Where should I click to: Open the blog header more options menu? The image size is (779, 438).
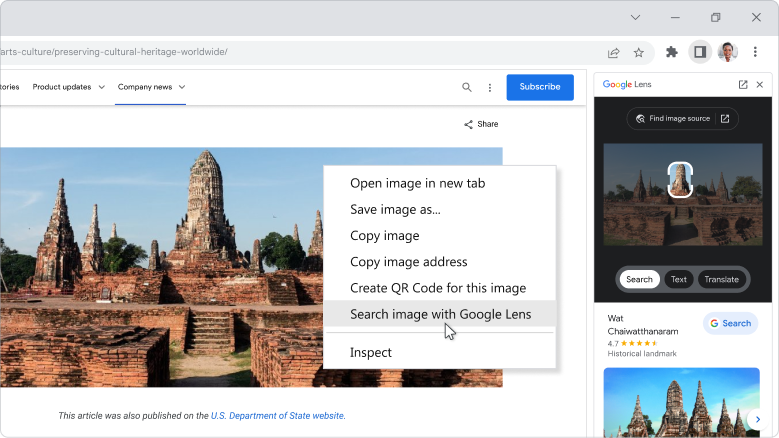[489, 87]
